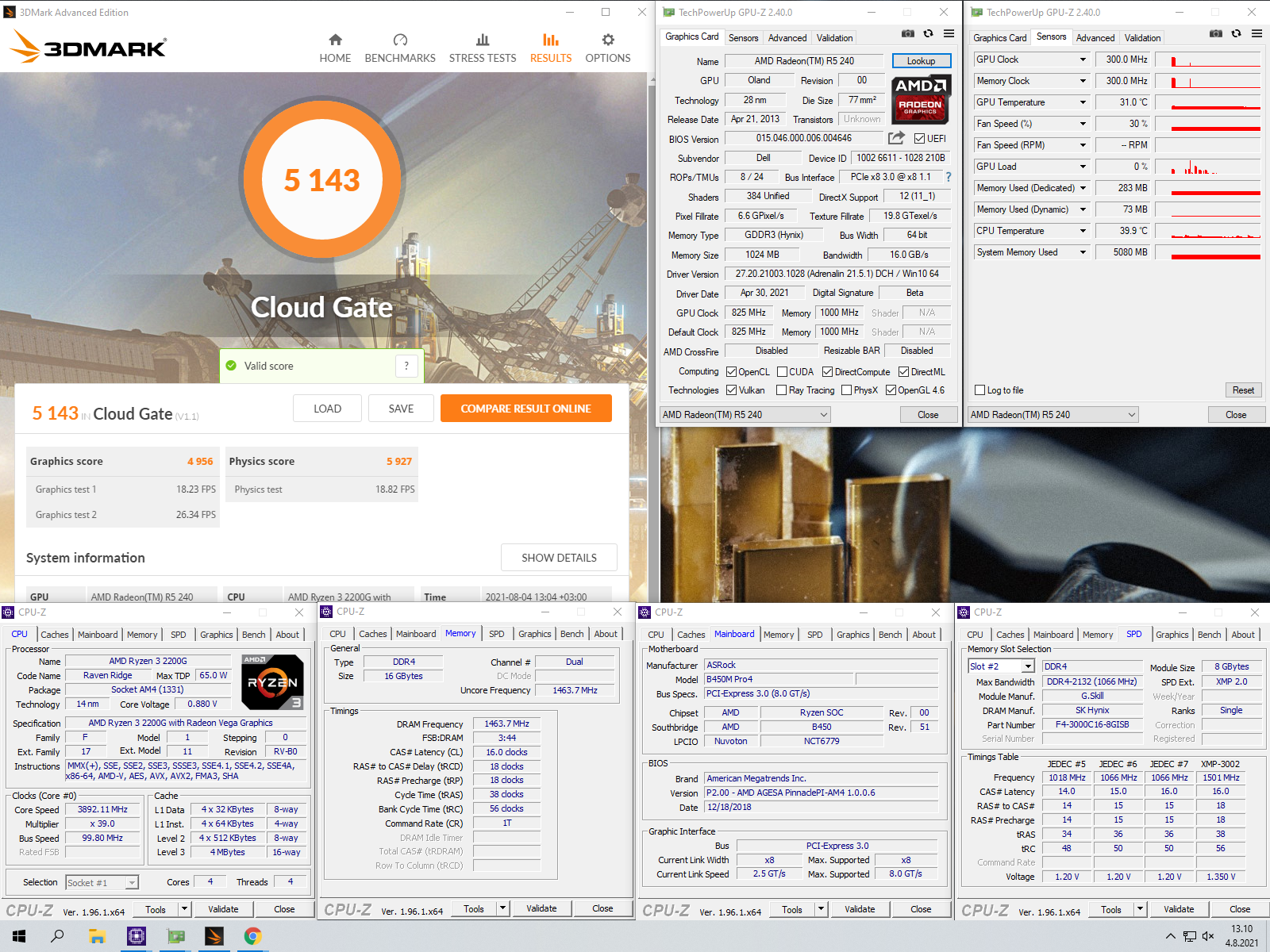Show hidden system tray icons
1270x952 pixels.
click(x=1170, y=936)
